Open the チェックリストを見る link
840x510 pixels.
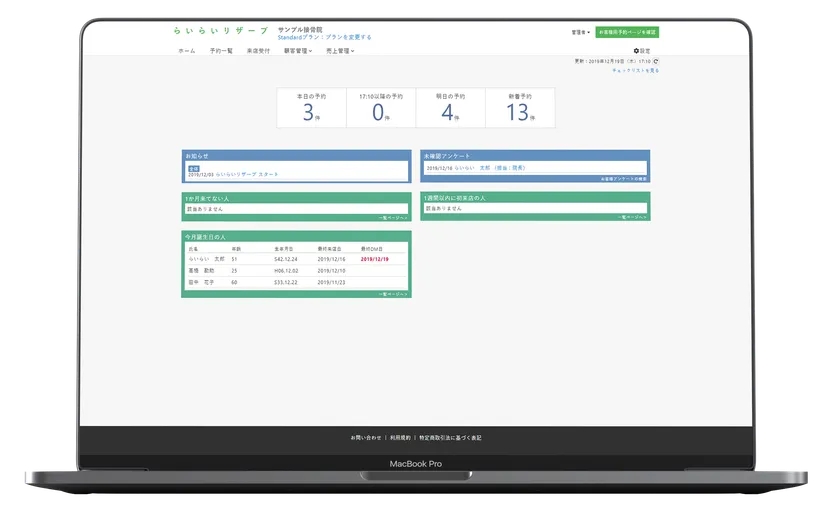tap(635, 70)
